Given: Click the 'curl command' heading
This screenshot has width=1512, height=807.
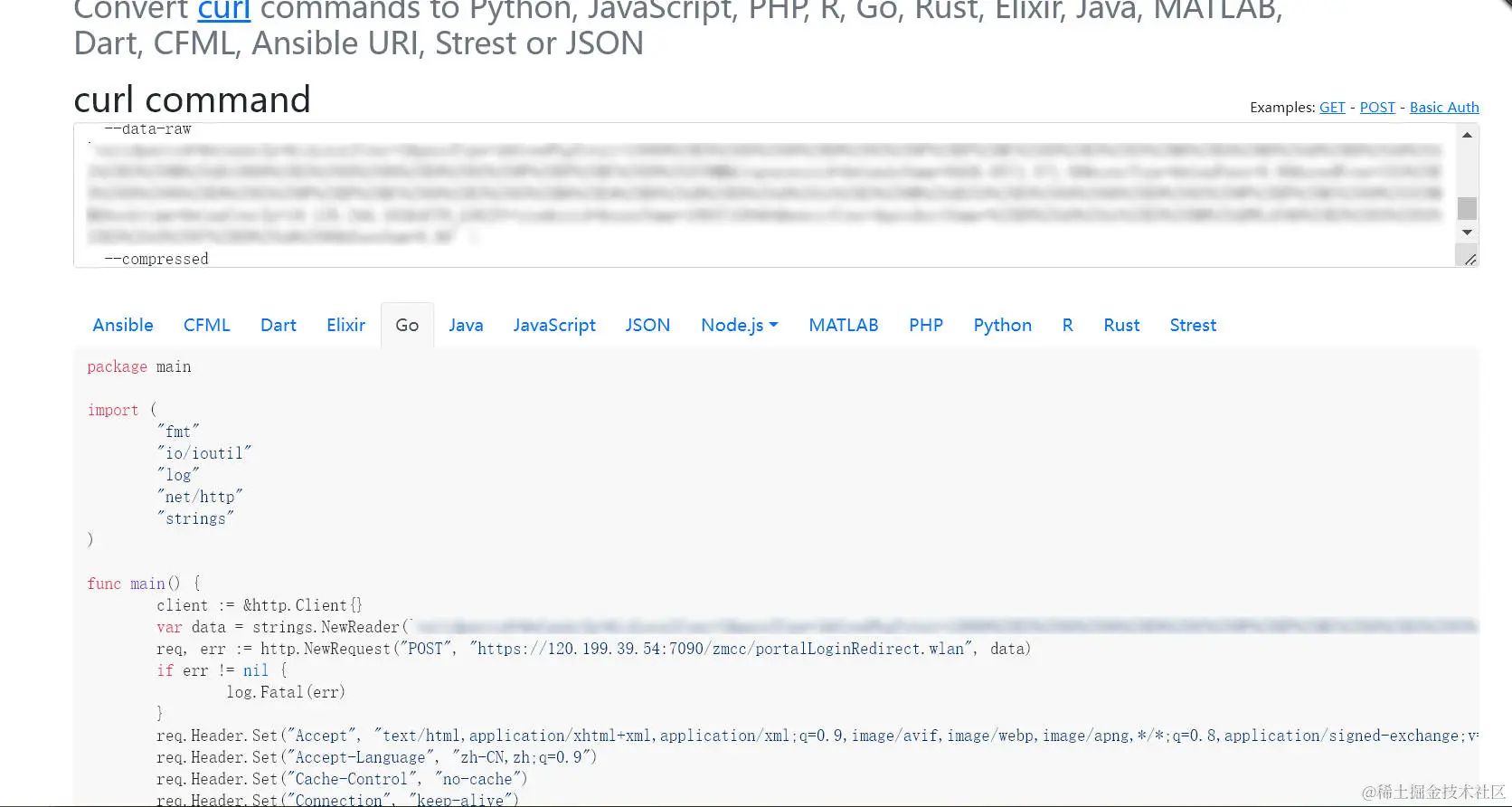Looking at the screenshot, I should [192, 100].
